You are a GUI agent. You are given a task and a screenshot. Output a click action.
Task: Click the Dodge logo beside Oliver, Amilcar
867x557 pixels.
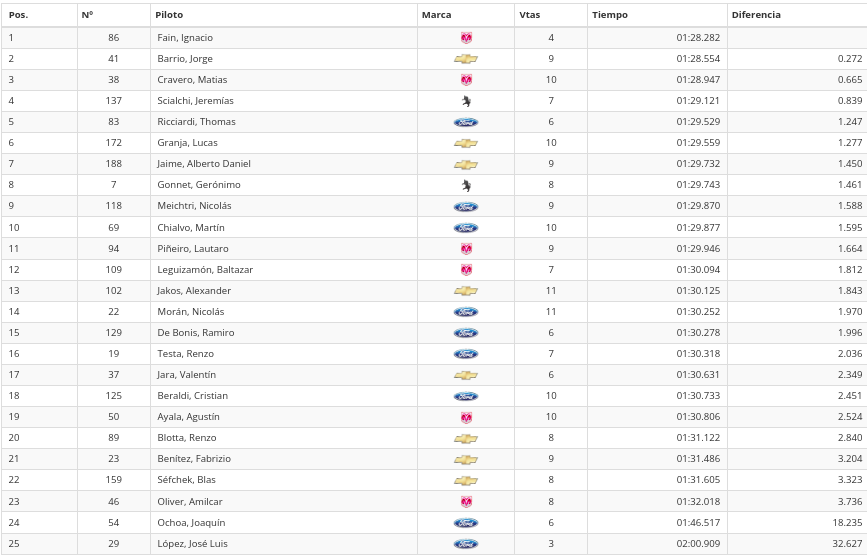click(466, 501)
